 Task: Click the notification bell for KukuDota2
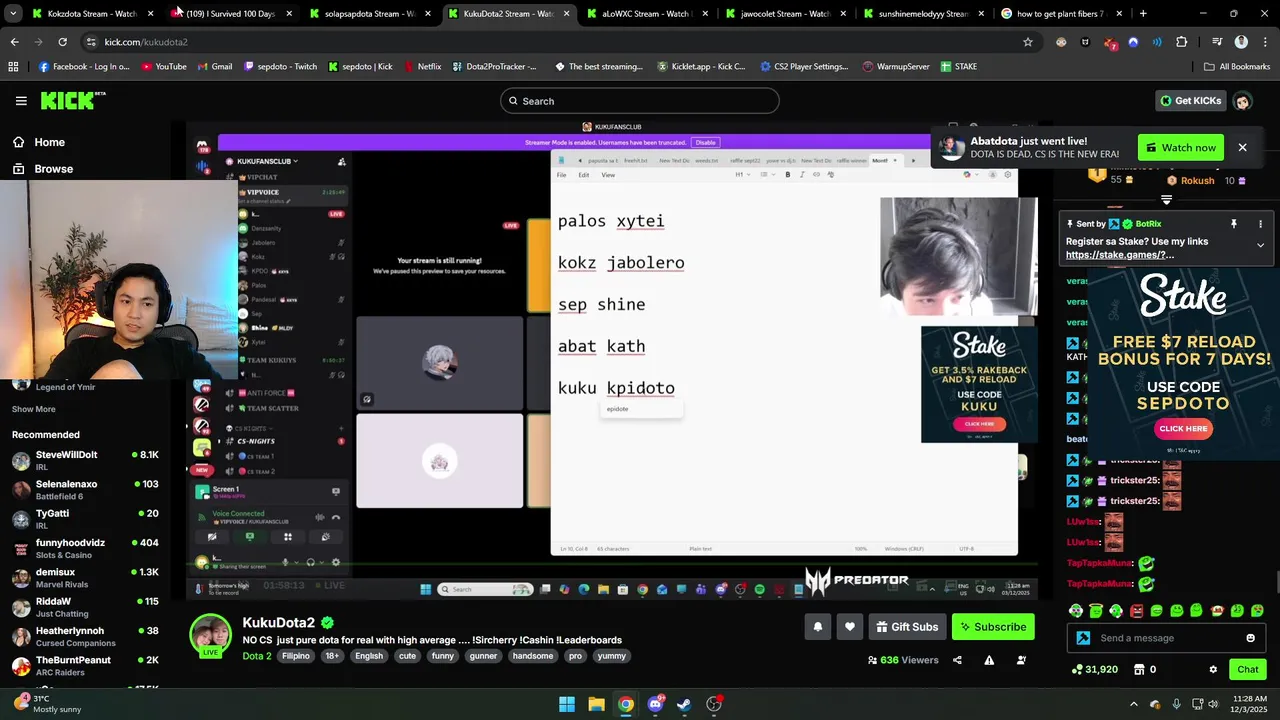817,627
